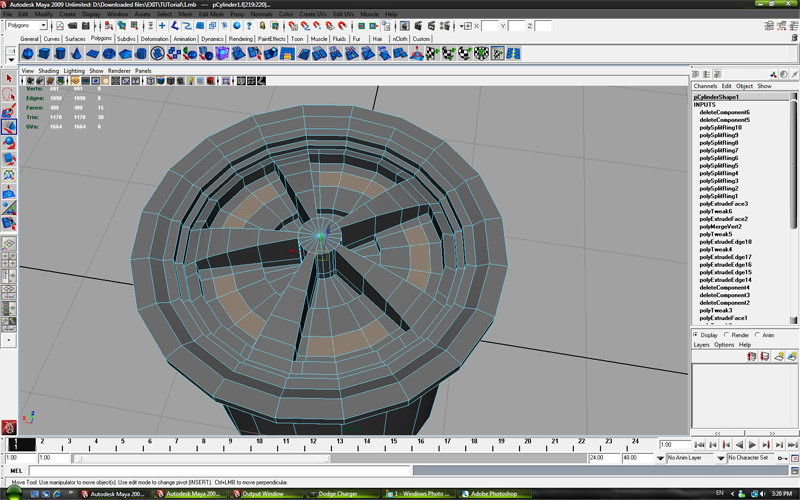Switch to the Surfaces shelf tab
800x500 pixels.
76,38
